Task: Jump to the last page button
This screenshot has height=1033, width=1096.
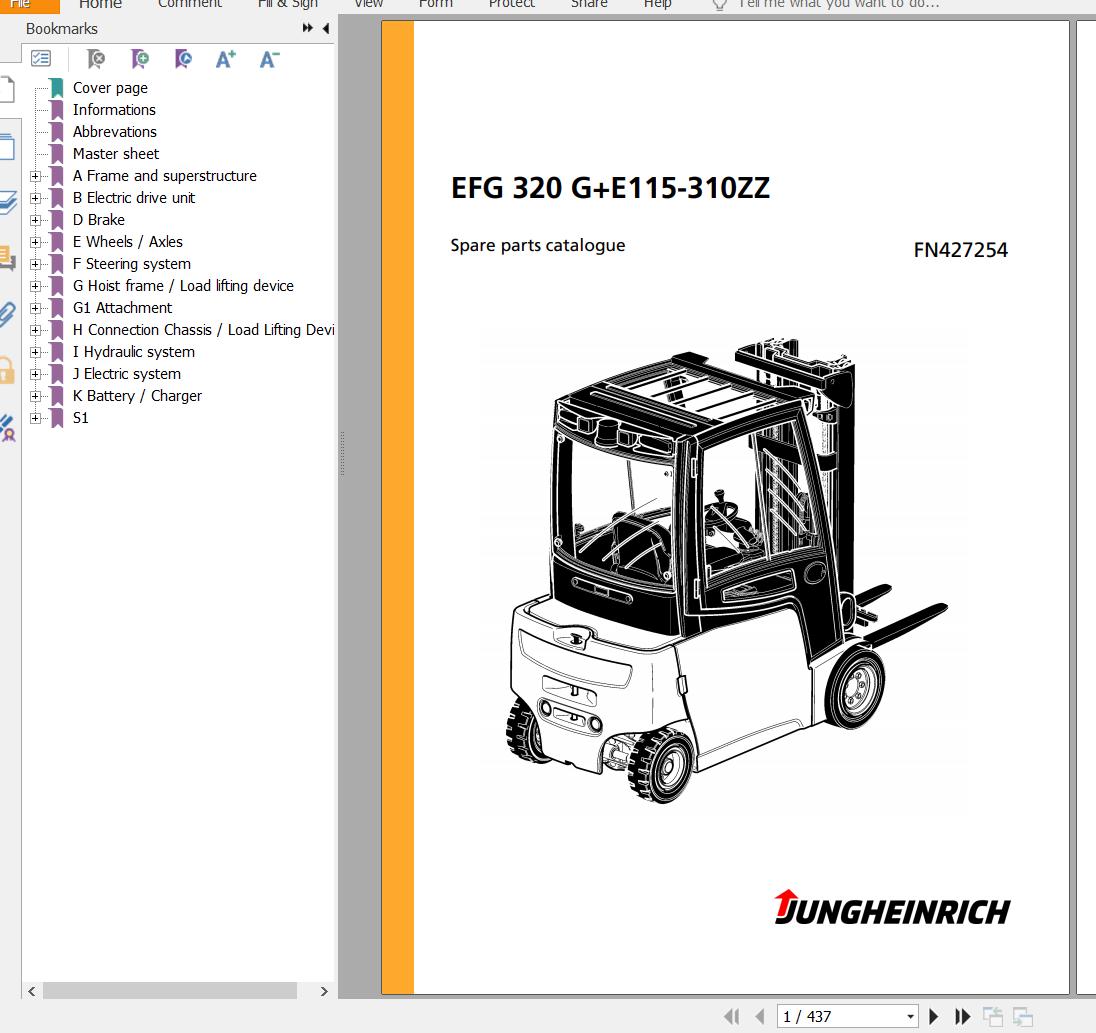Action: click(x=962, y=1016)
